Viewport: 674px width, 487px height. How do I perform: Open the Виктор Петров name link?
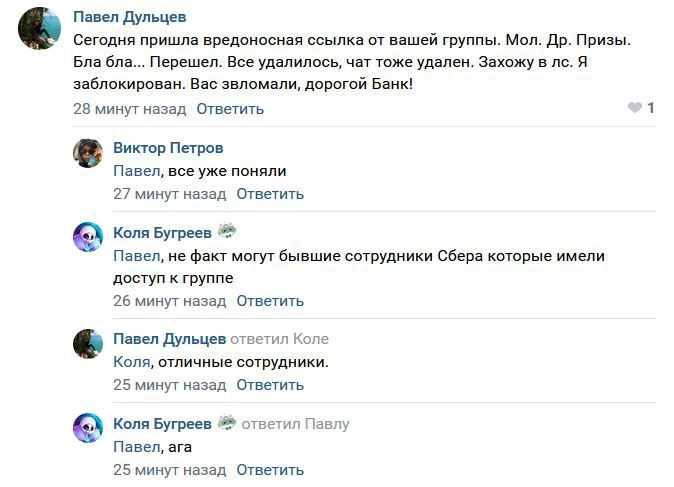coord(168,148)
